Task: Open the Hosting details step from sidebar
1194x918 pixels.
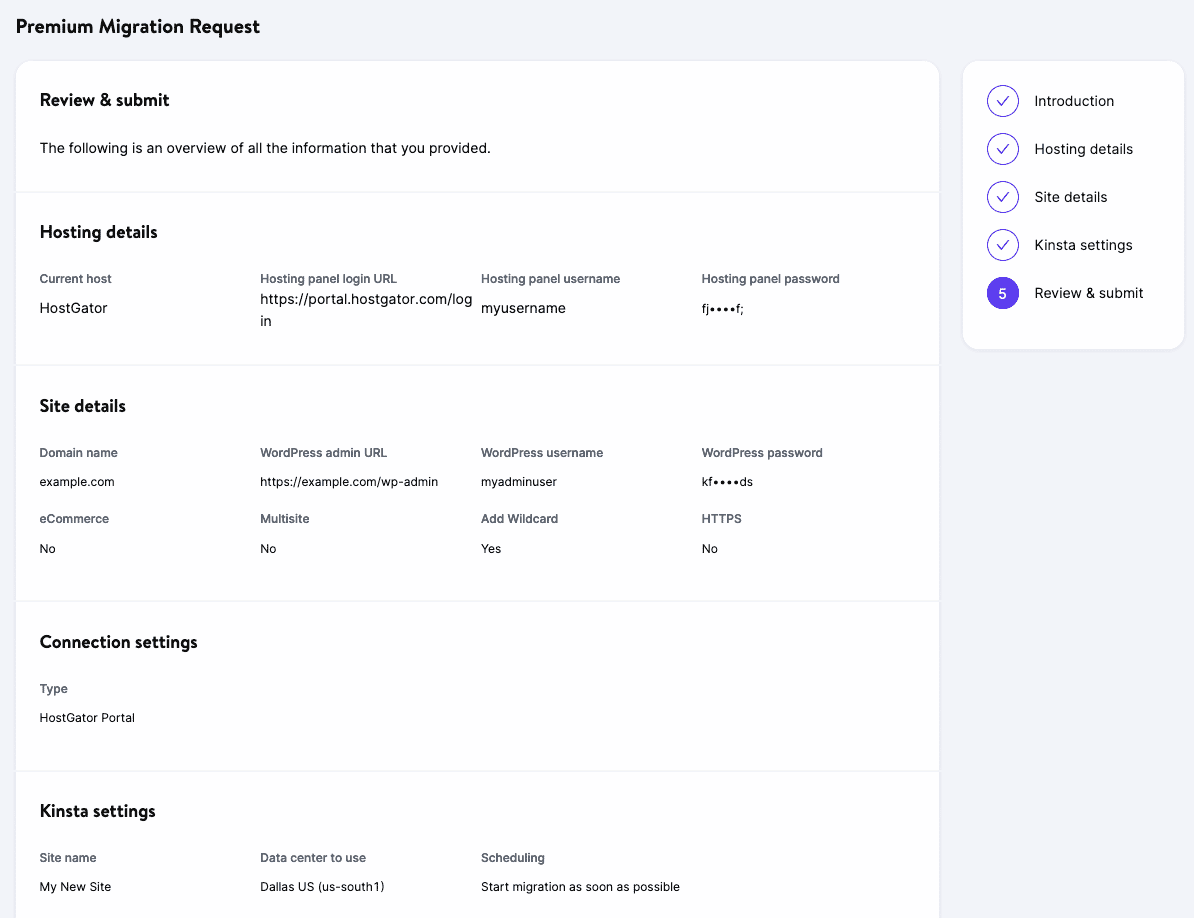Action: [x=1083, y=149]
